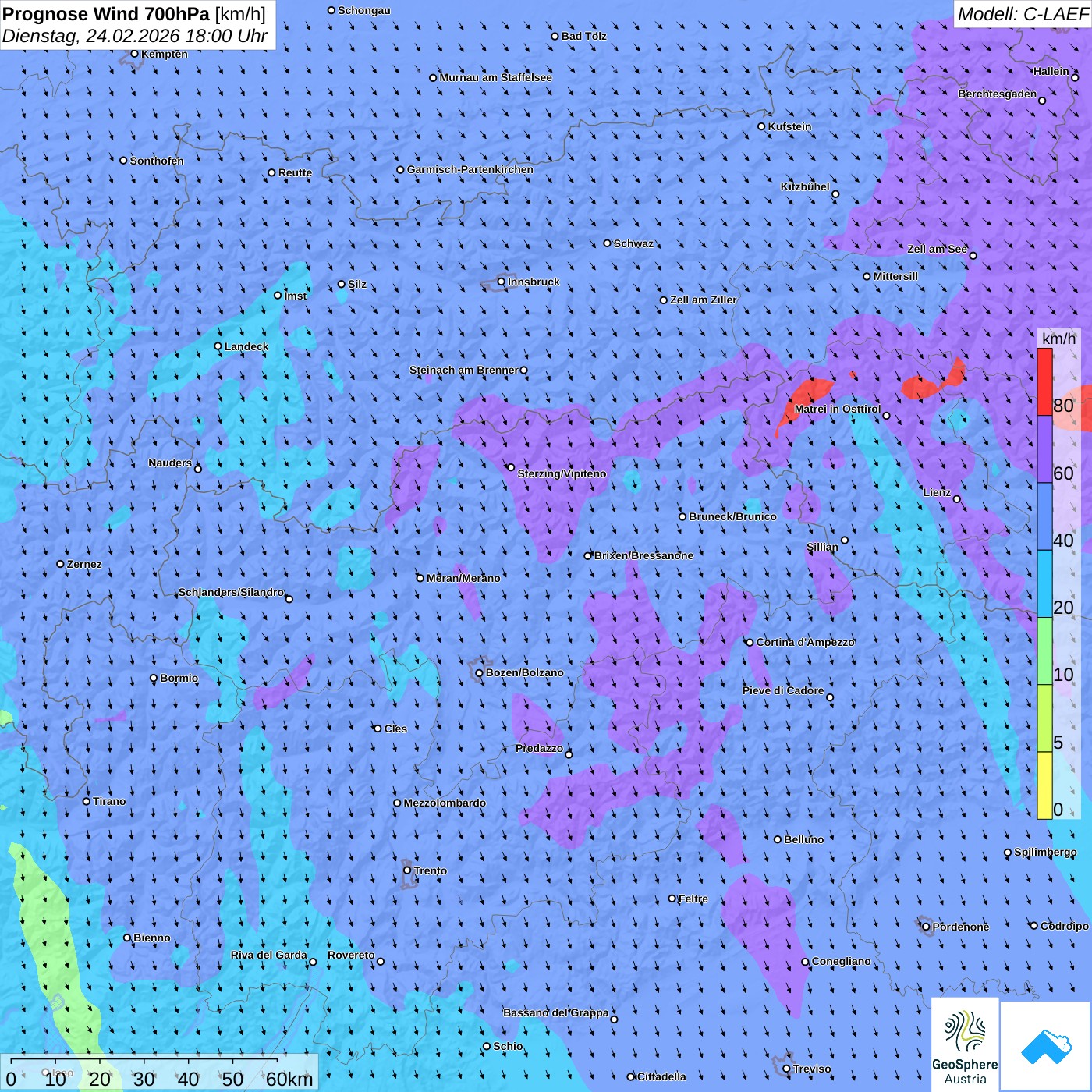Image resolution: width=1092 pixels, height=1092 pixels.
Task: Click the 'Bassano del Grappa' label
Action: (556, 1012)
